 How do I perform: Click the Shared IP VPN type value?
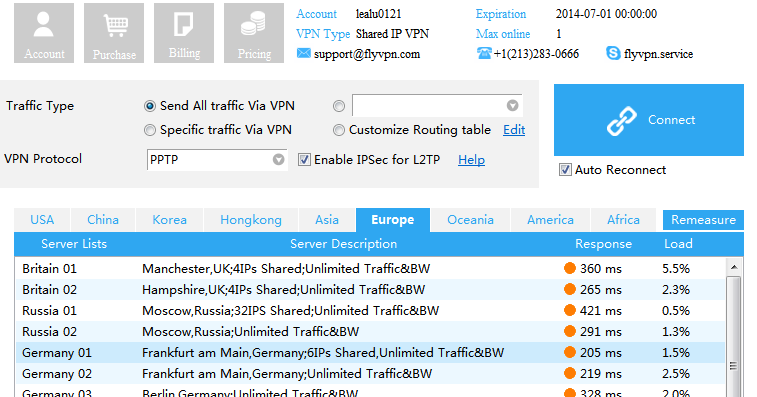(392, 34)
